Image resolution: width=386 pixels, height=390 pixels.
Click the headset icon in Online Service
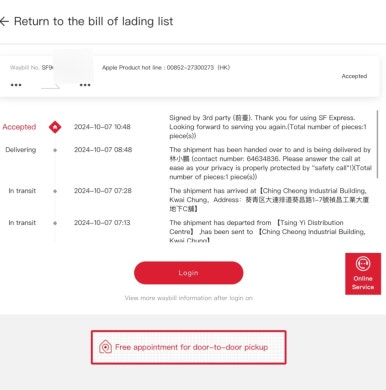363,264
